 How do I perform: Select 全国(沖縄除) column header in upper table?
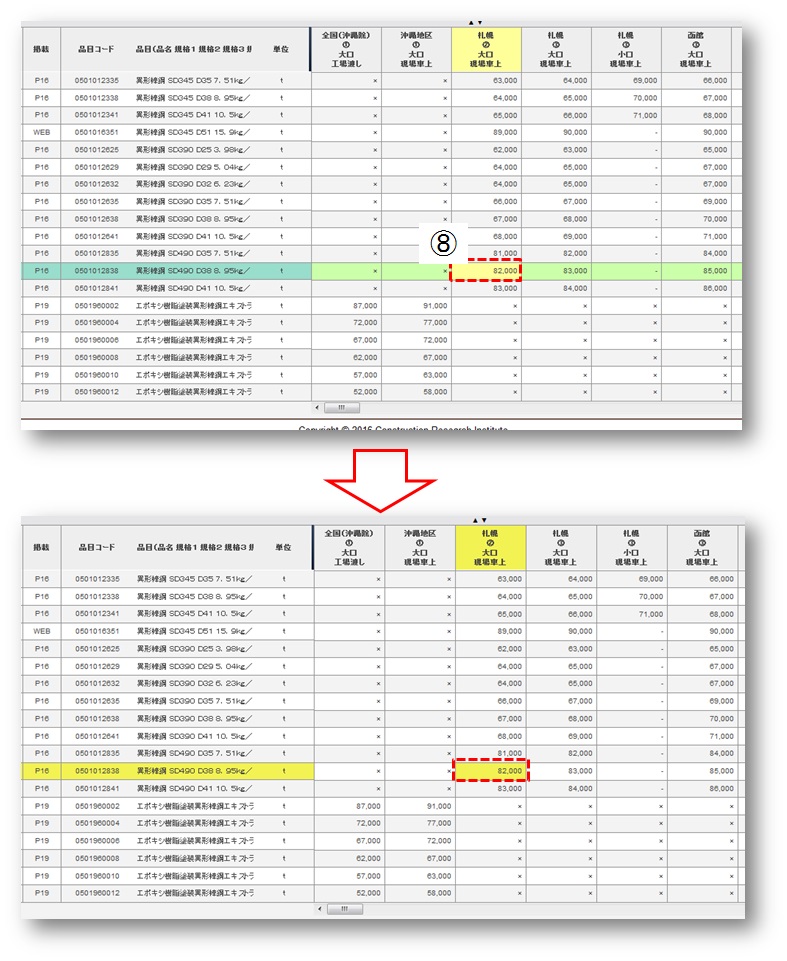pyautogui.click(x=346, y=49)
